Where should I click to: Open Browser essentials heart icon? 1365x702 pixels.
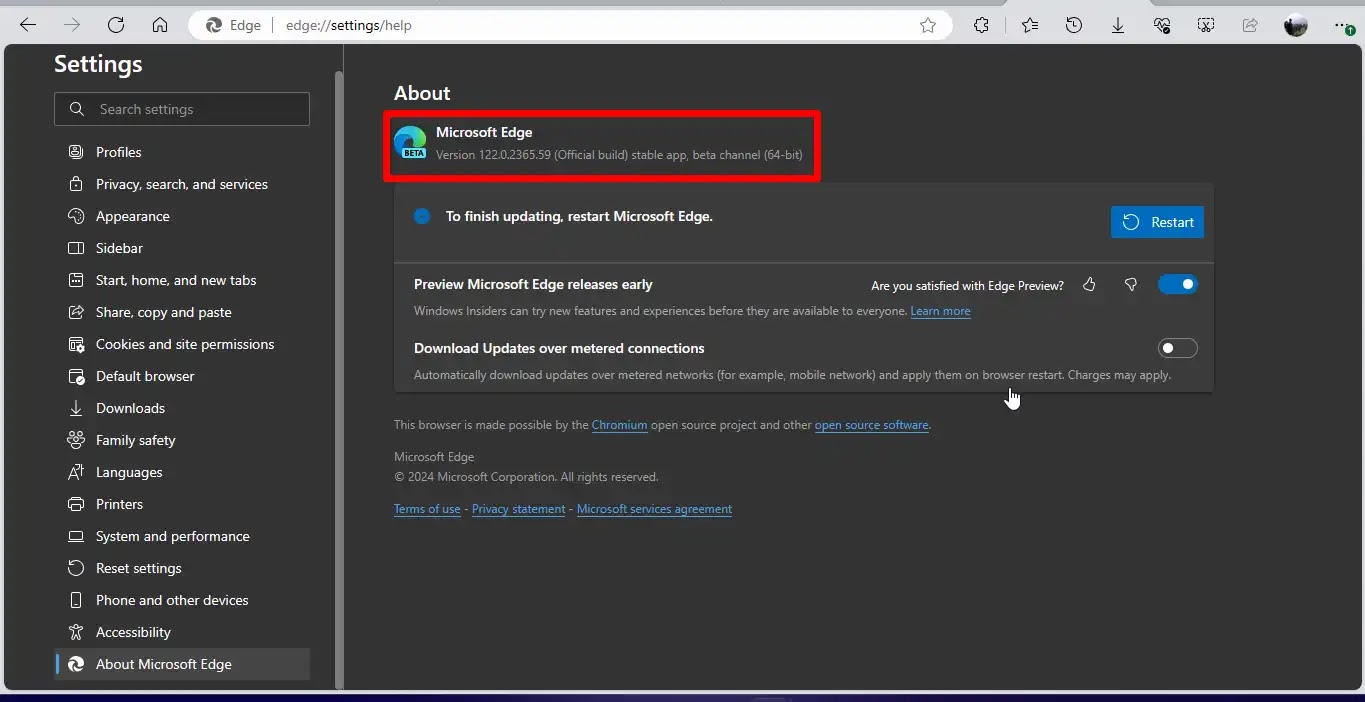coord(1162,25)
